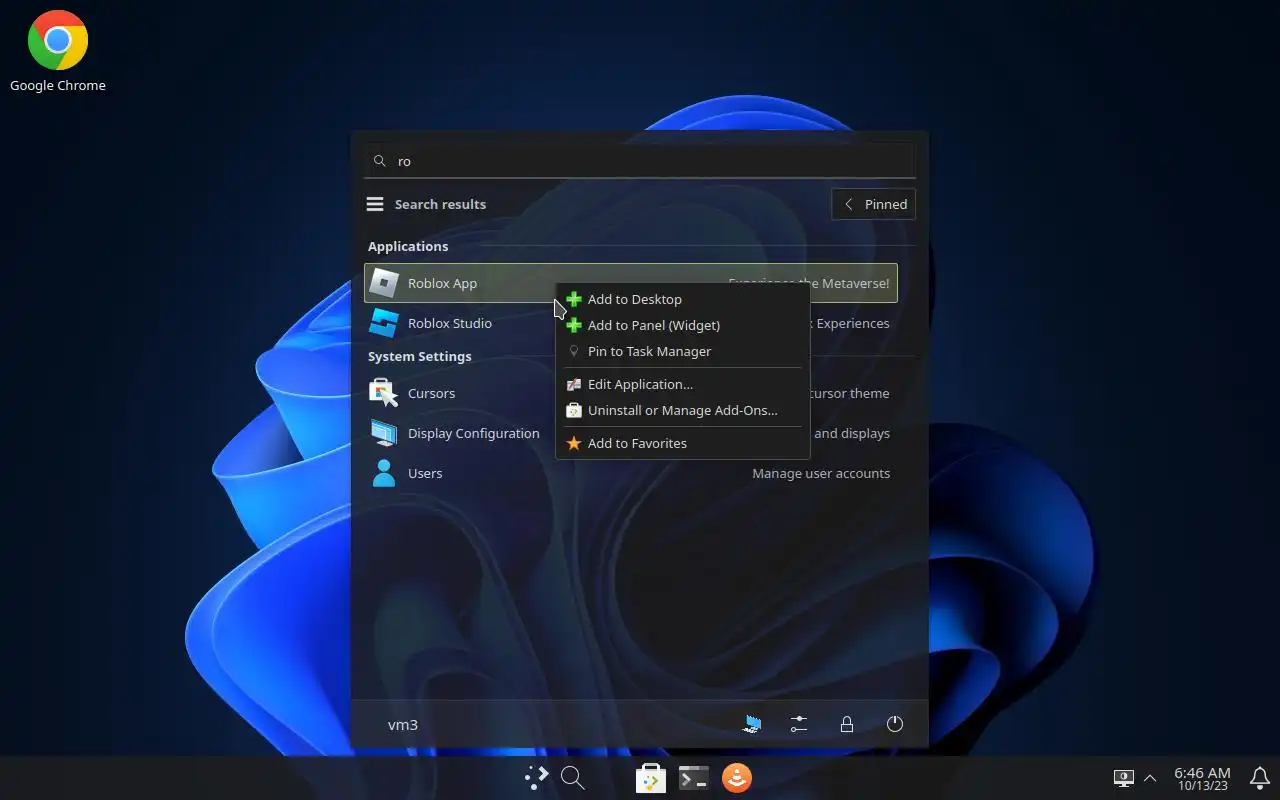
Task: Click the Roblox Studio icon in results
Action: point(384,323)
